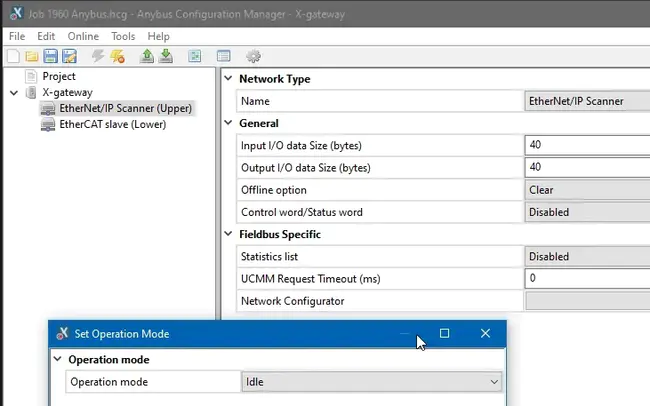Click the Connect lightning bolt icon
Image resolution: width=650 pixels, height=406 pixels.
pyautogui.click(x=98, y=56)
